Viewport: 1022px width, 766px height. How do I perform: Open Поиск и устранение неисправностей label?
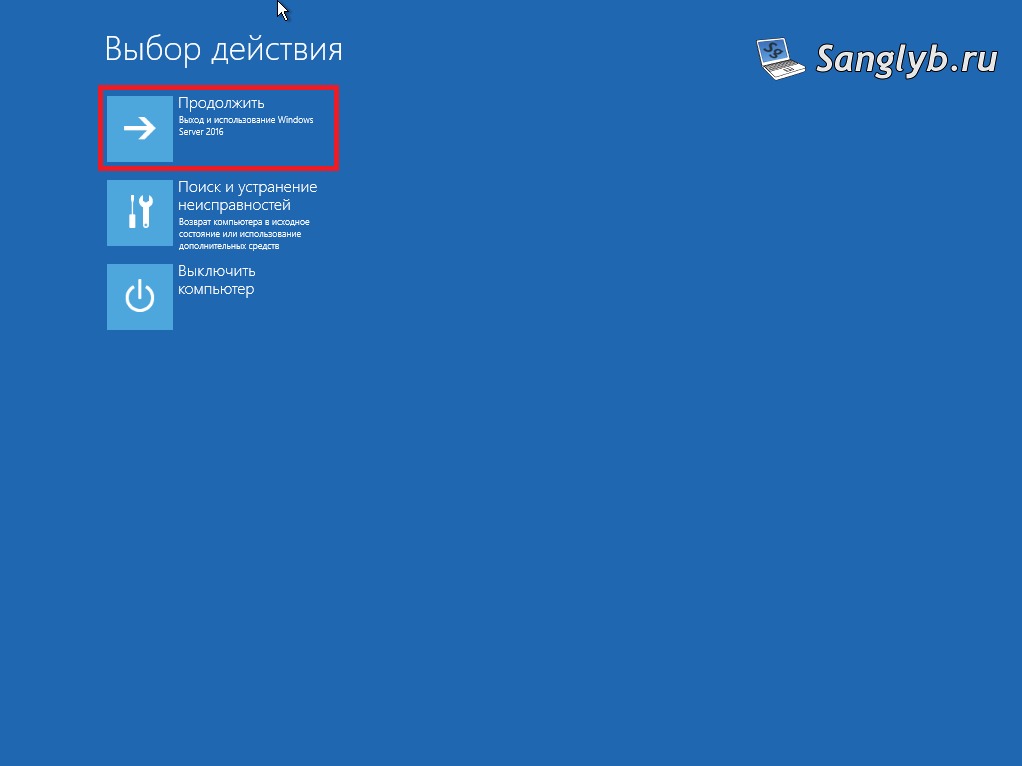pyautogui.click(x=248, y=196)
